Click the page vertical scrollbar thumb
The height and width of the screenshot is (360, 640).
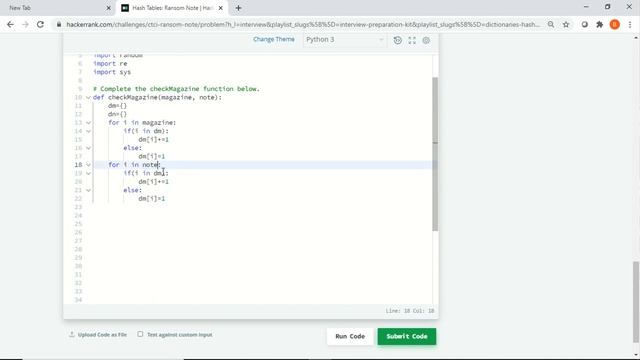[x=636, y=302]
